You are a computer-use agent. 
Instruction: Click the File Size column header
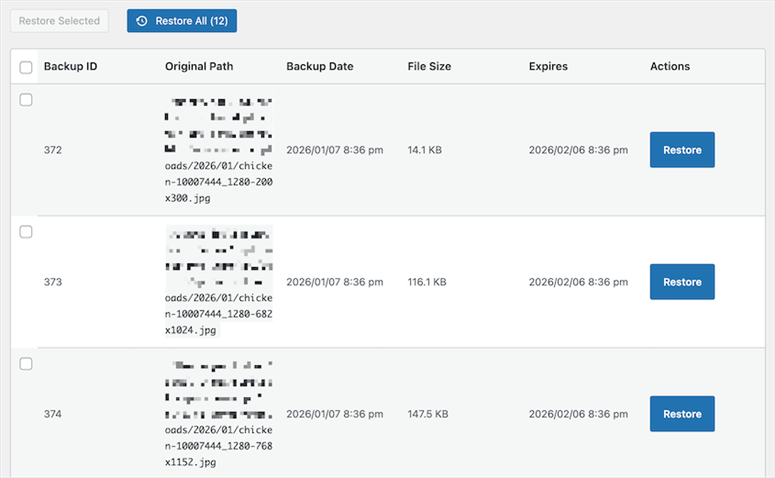coord(429,67)
